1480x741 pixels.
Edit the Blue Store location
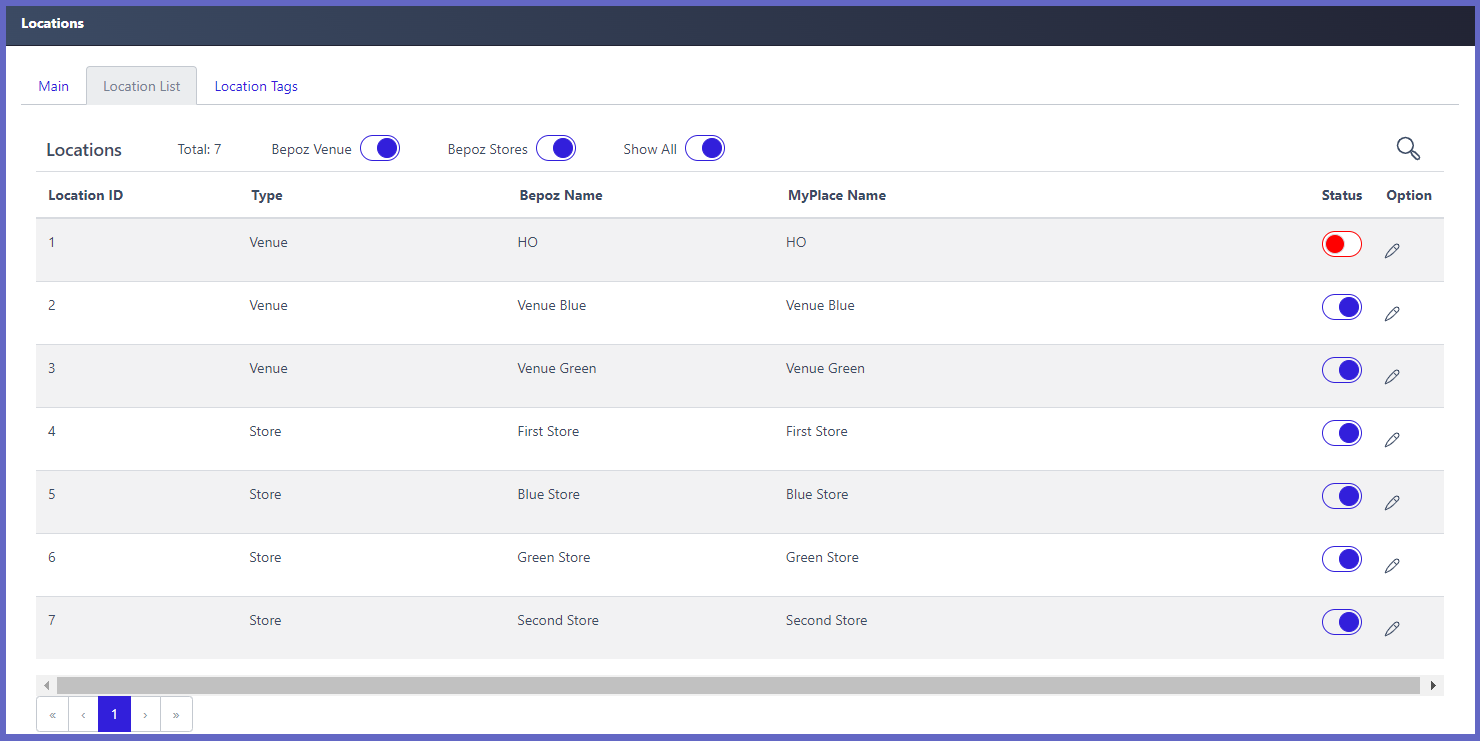coord(1392,503)
